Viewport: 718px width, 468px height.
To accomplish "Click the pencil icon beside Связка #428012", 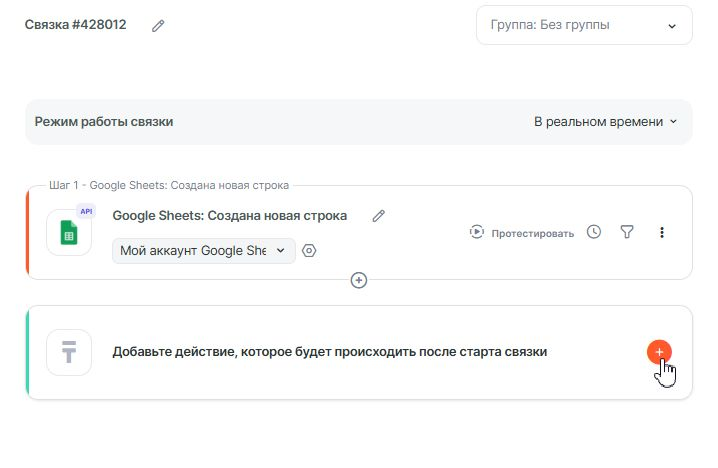I will pos(158,26).
